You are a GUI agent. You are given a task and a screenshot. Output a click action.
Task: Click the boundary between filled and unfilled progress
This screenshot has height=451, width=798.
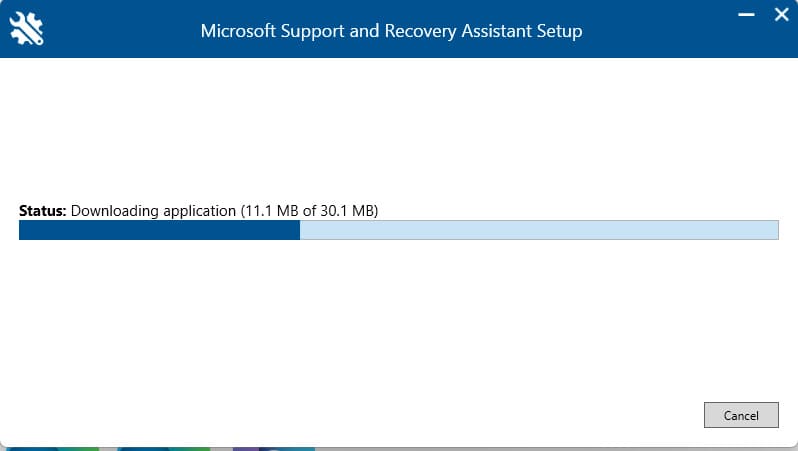pyautogui.click(x=300, y=231)
